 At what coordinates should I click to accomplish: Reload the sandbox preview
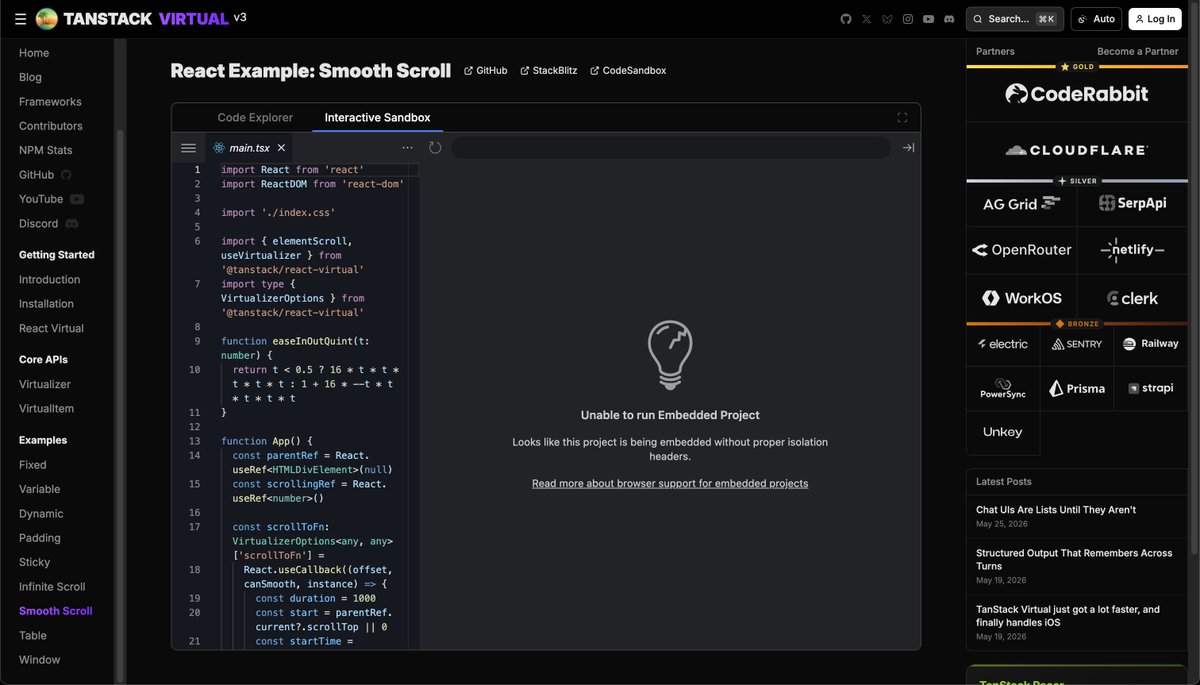435,148
